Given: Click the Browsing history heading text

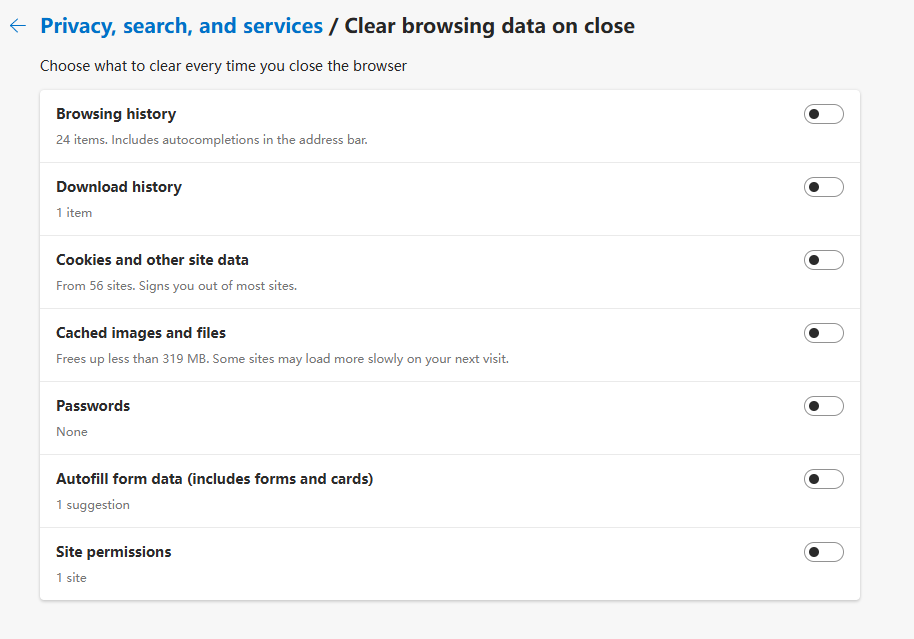Looking at the screenshot, I should 116,114.
